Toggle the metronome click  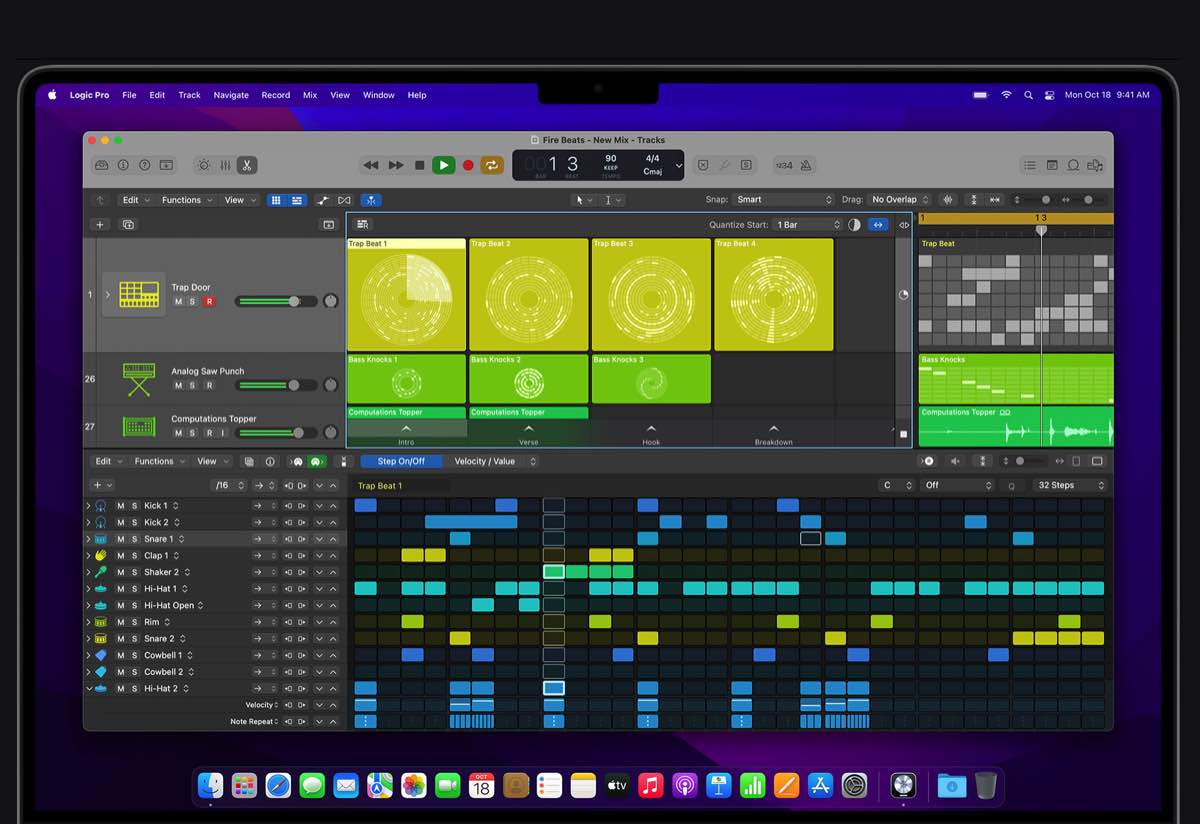coord(807,165)
